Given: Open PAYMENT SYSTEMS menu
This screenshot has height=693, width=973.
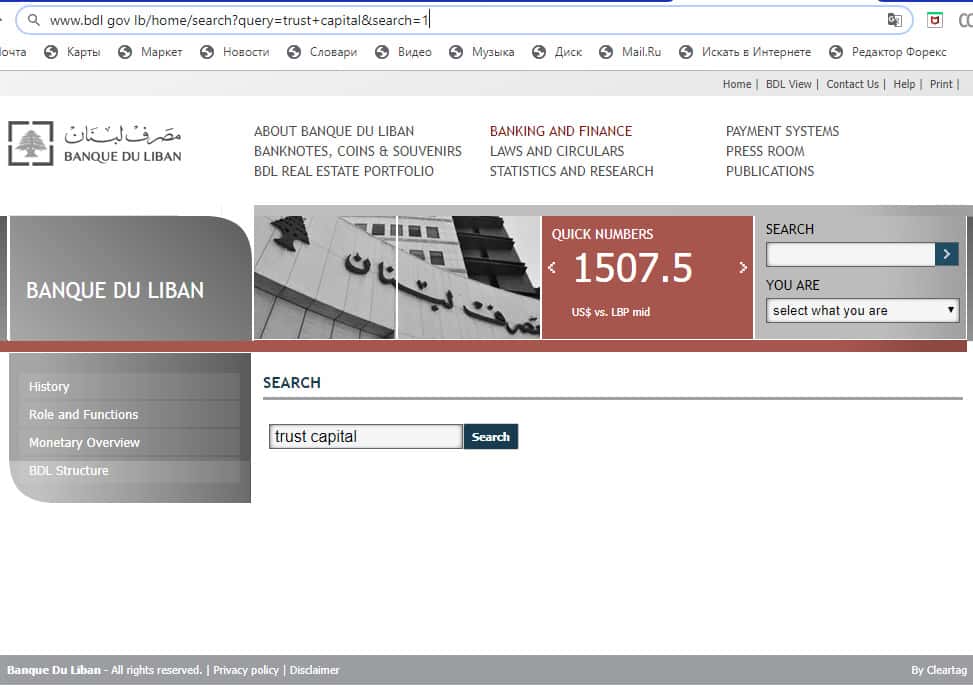Looking at the screenshot, I should 782,132.
